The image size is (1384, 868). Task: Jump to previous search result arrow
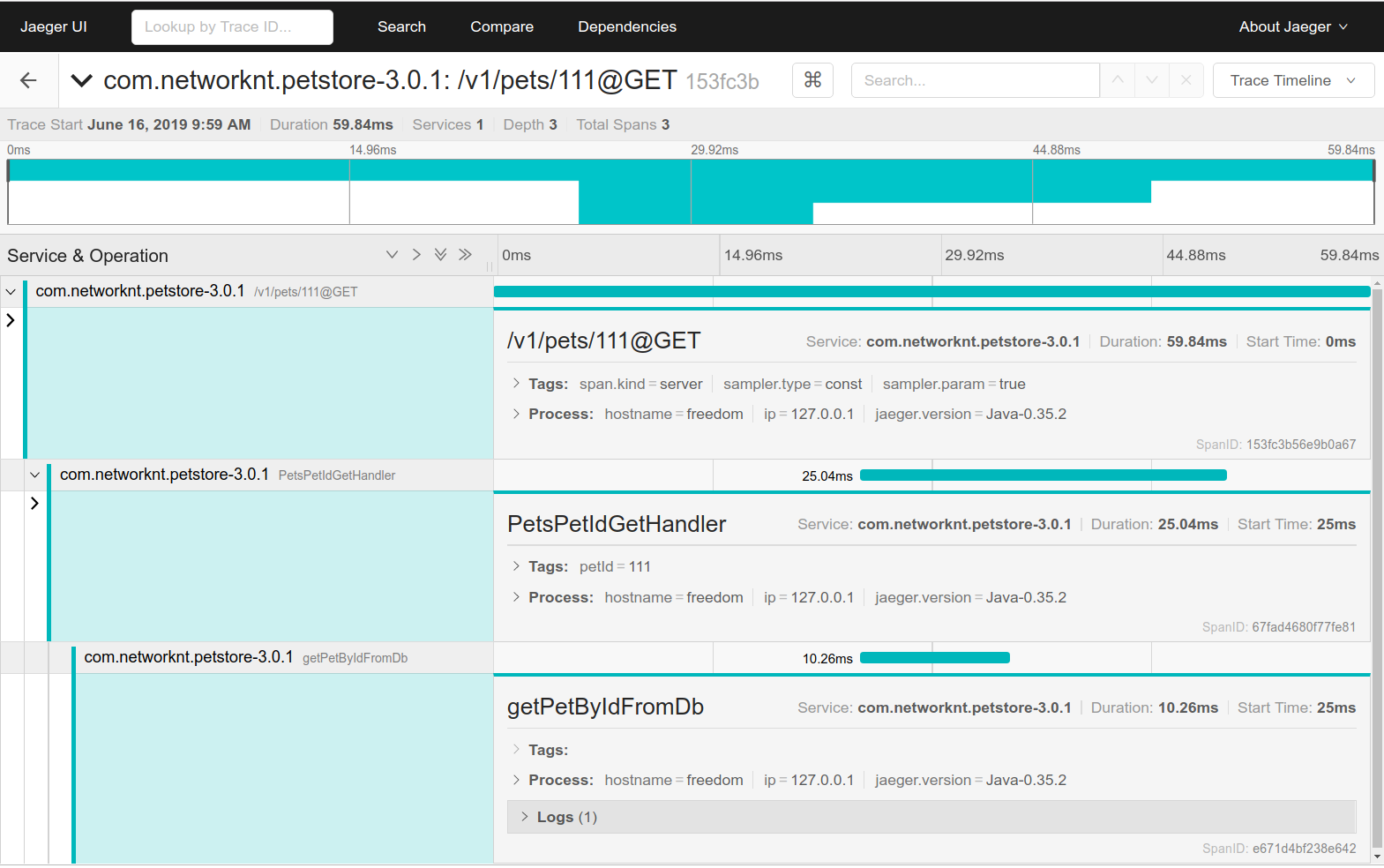pyautogui.click(x=1117, y=80)
